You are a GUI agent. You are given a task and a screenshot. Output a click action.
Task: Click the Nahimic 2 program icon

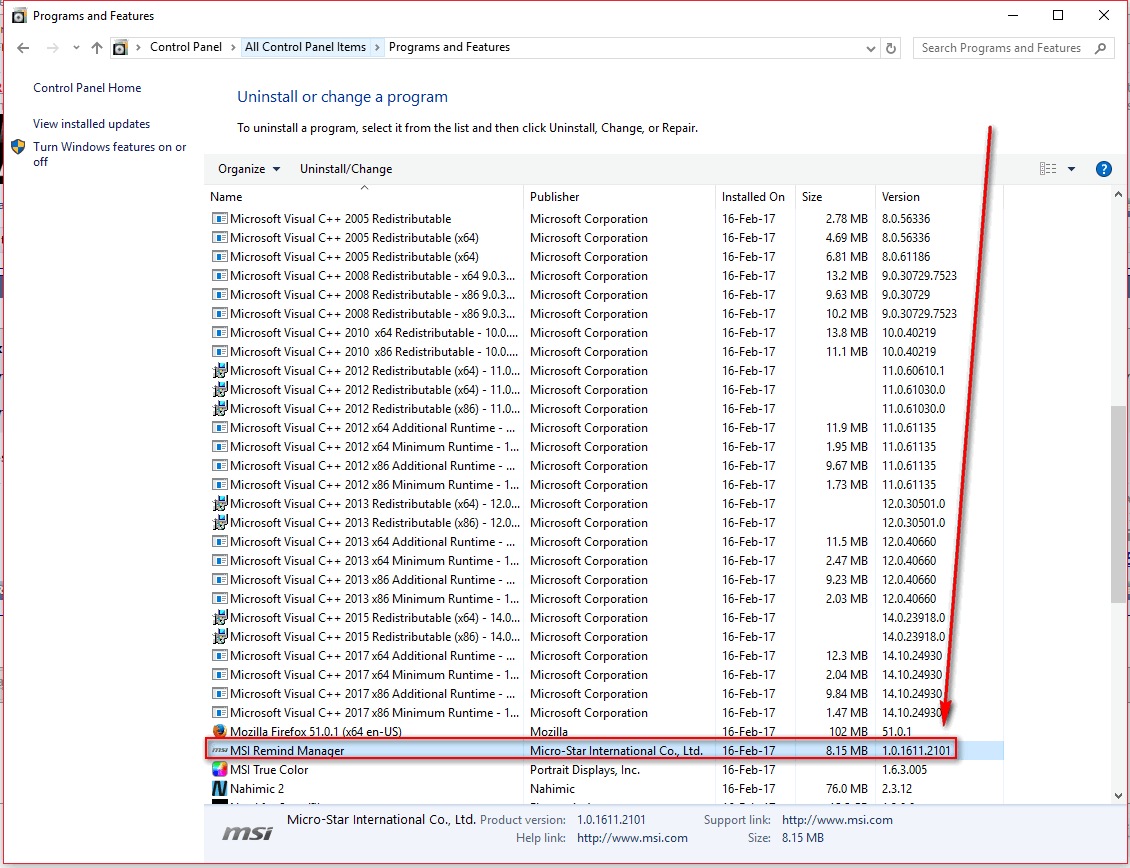tap(220, 789)
